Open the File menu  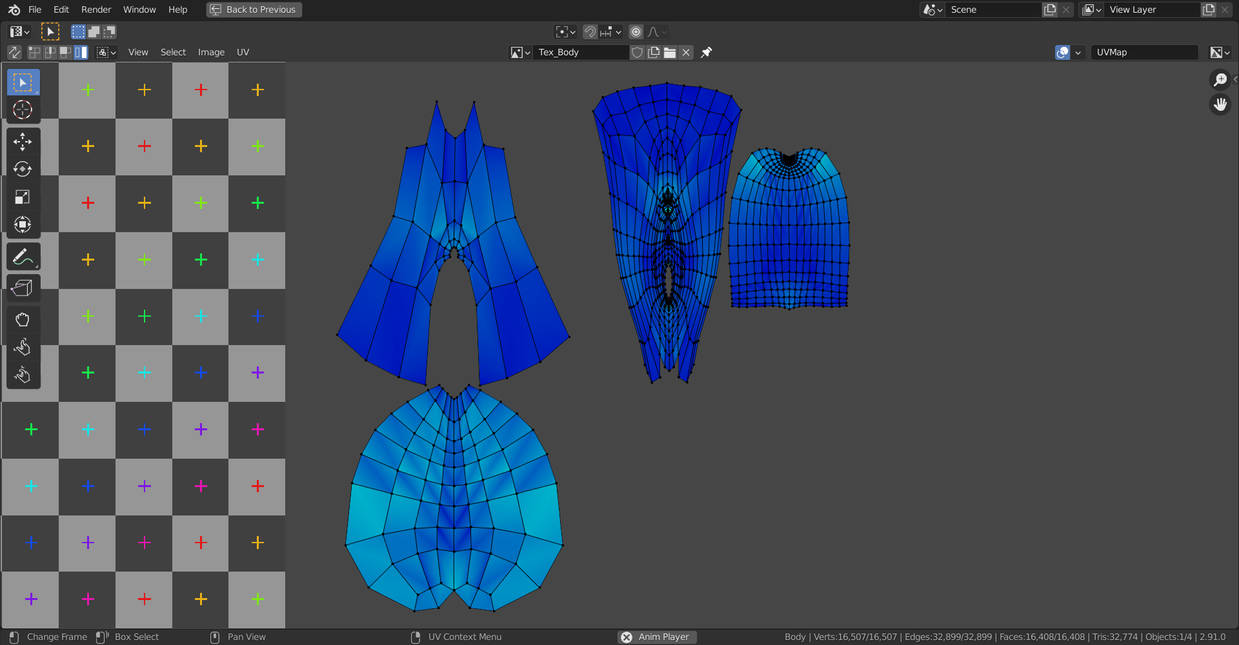point(35,10)
